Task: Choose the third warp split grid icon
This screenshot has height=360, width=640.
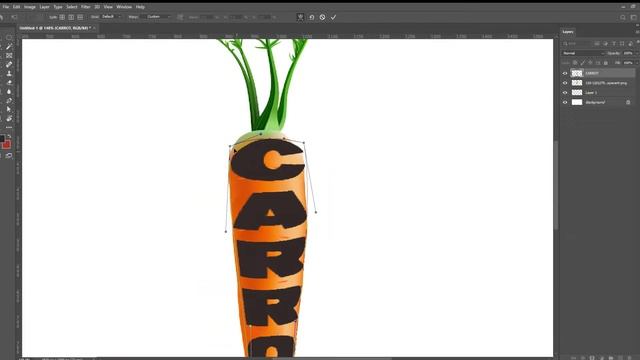Action: click(x=80, y=17)
